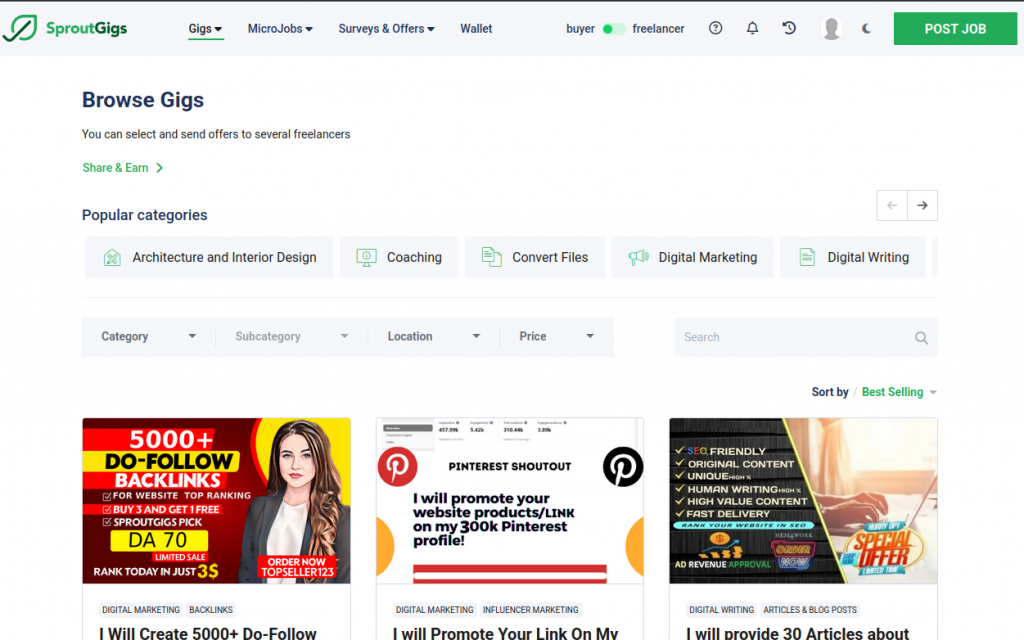1024x640 pixels.
Task: Open the help question mark icon
Action: coord(716,28)
